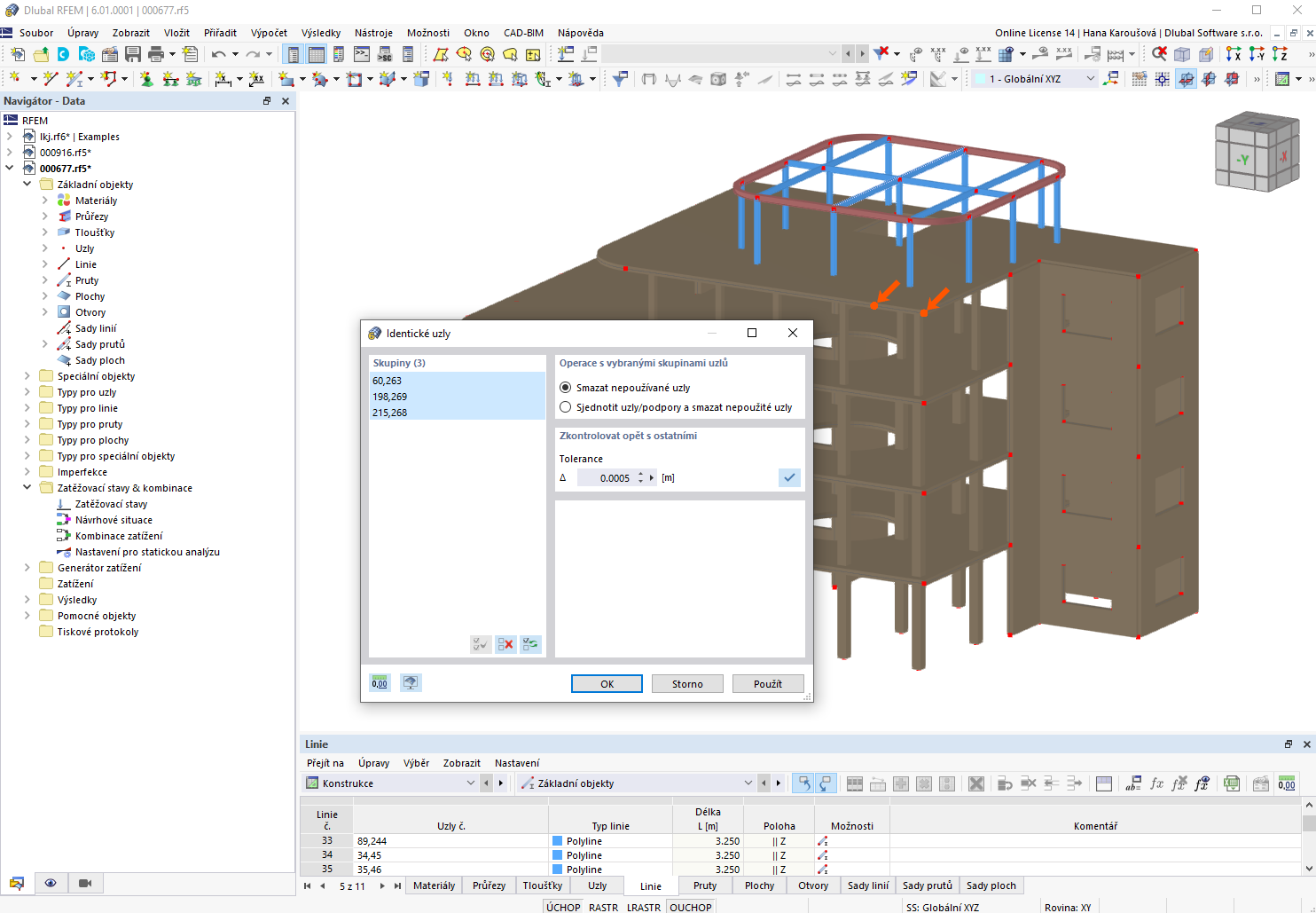This screenshot has height=913, width=1316.
Task: Open file via the folder toolbar icon
Action: [41, 54]
